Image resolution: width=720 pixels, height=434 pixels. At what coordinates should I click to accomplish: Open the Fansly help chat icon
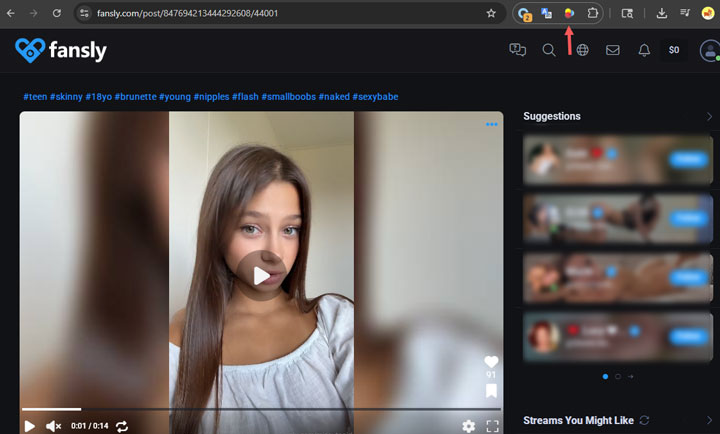518,50
